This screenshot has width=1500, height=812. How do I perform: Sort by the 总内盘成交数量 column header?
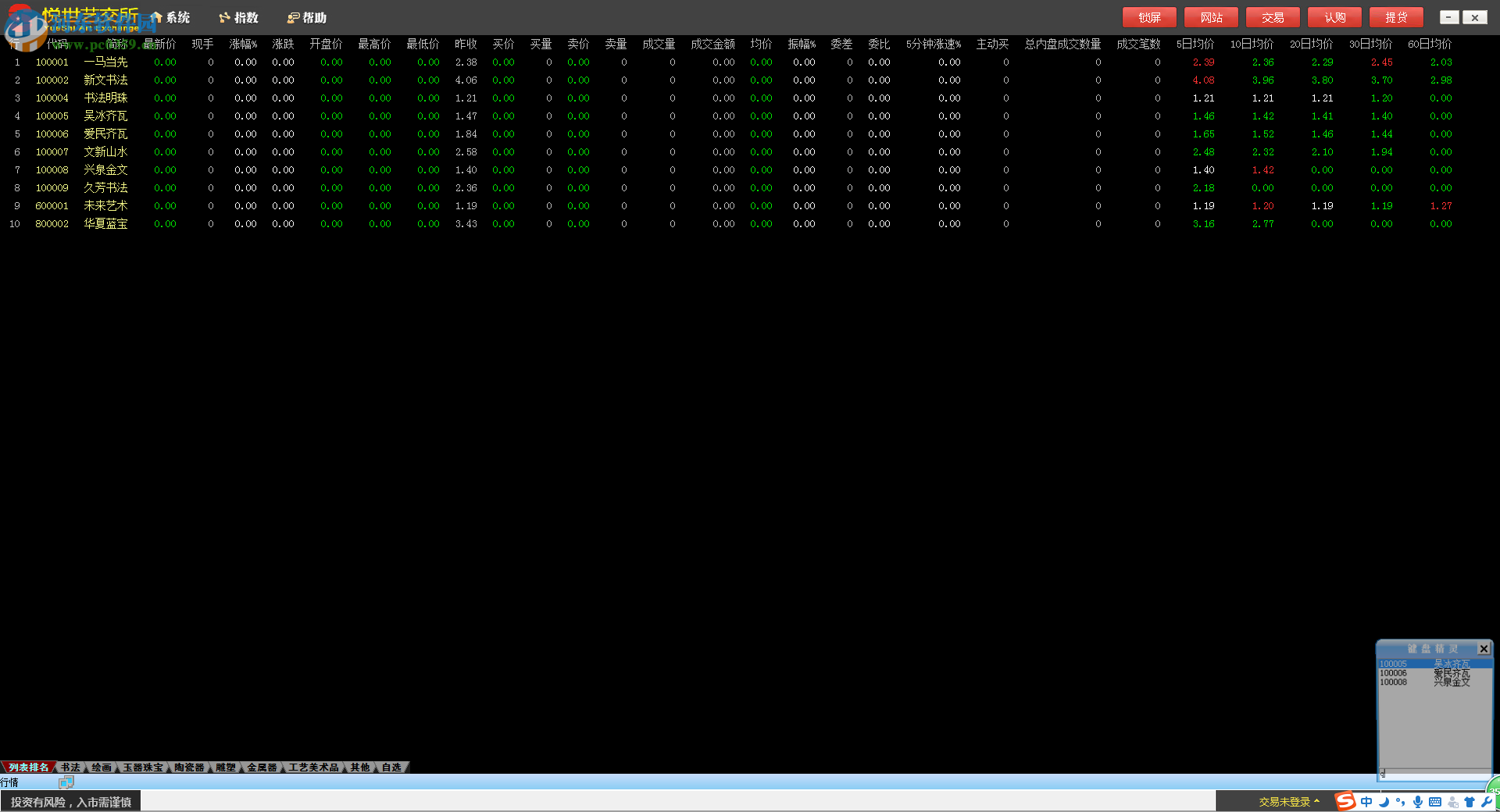point(1062,45)
